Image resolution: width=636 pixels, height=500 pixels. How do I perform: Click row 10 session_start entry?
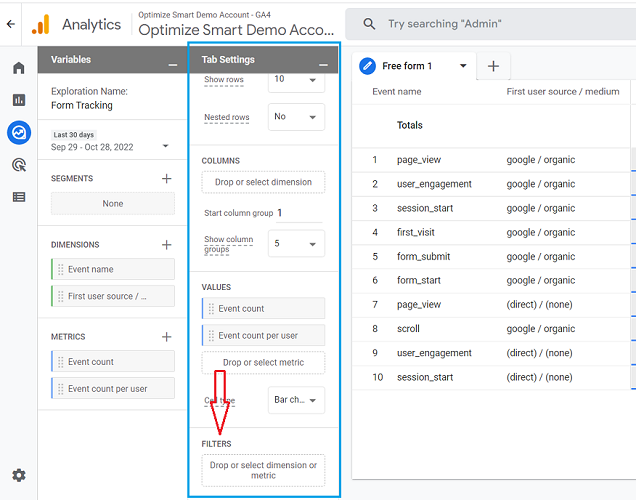[x=493, y=377]
